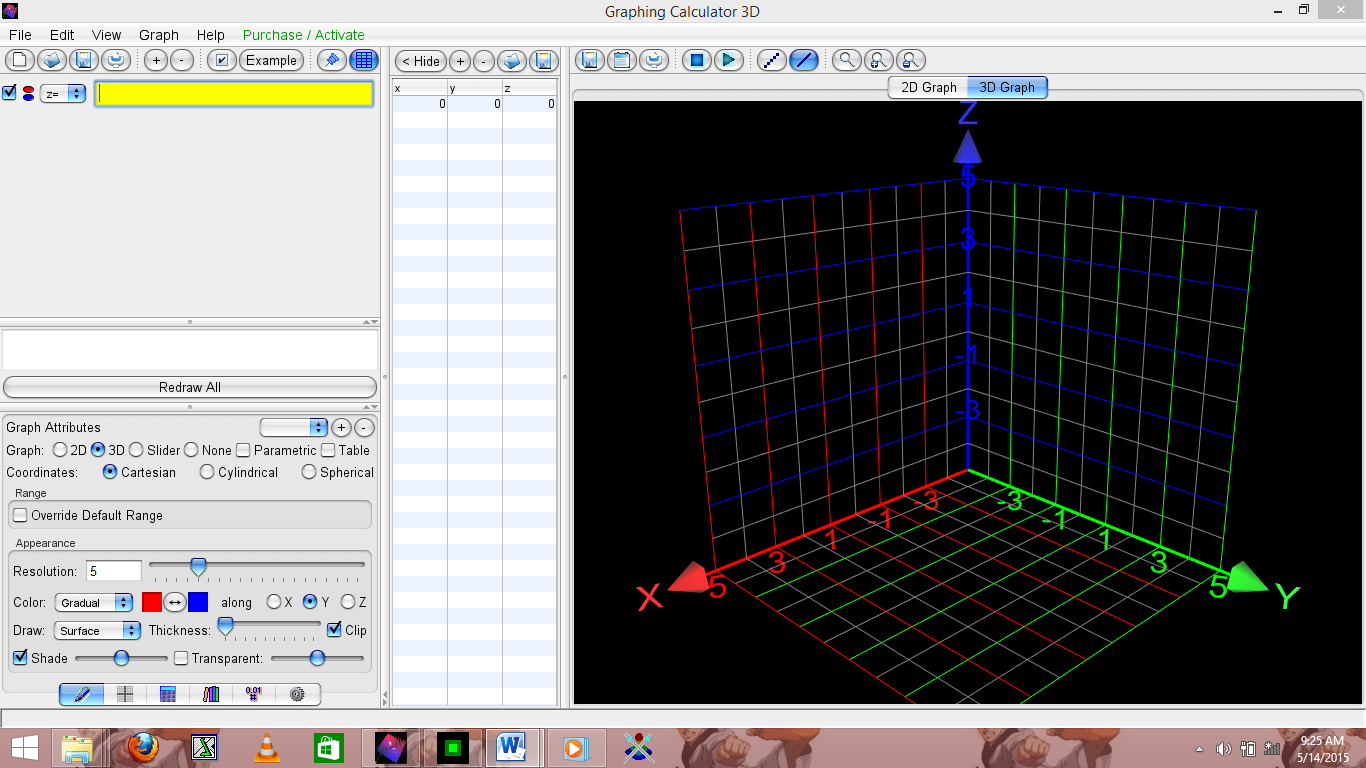Open the Graph menu

158,34
